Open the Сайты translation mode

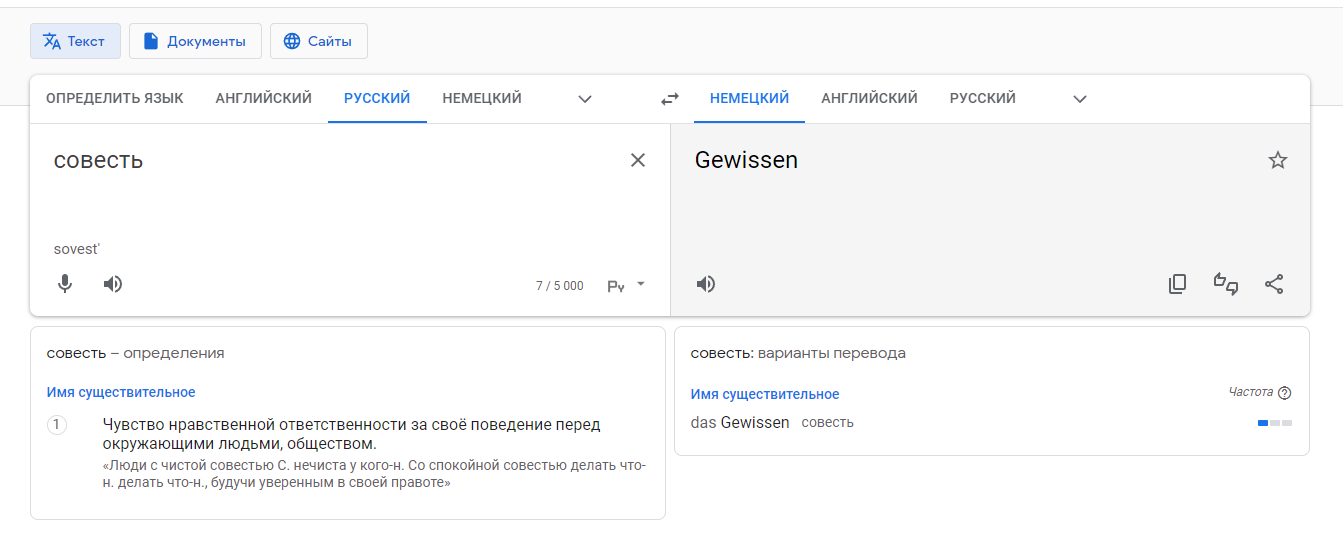(x=318, y=41)
